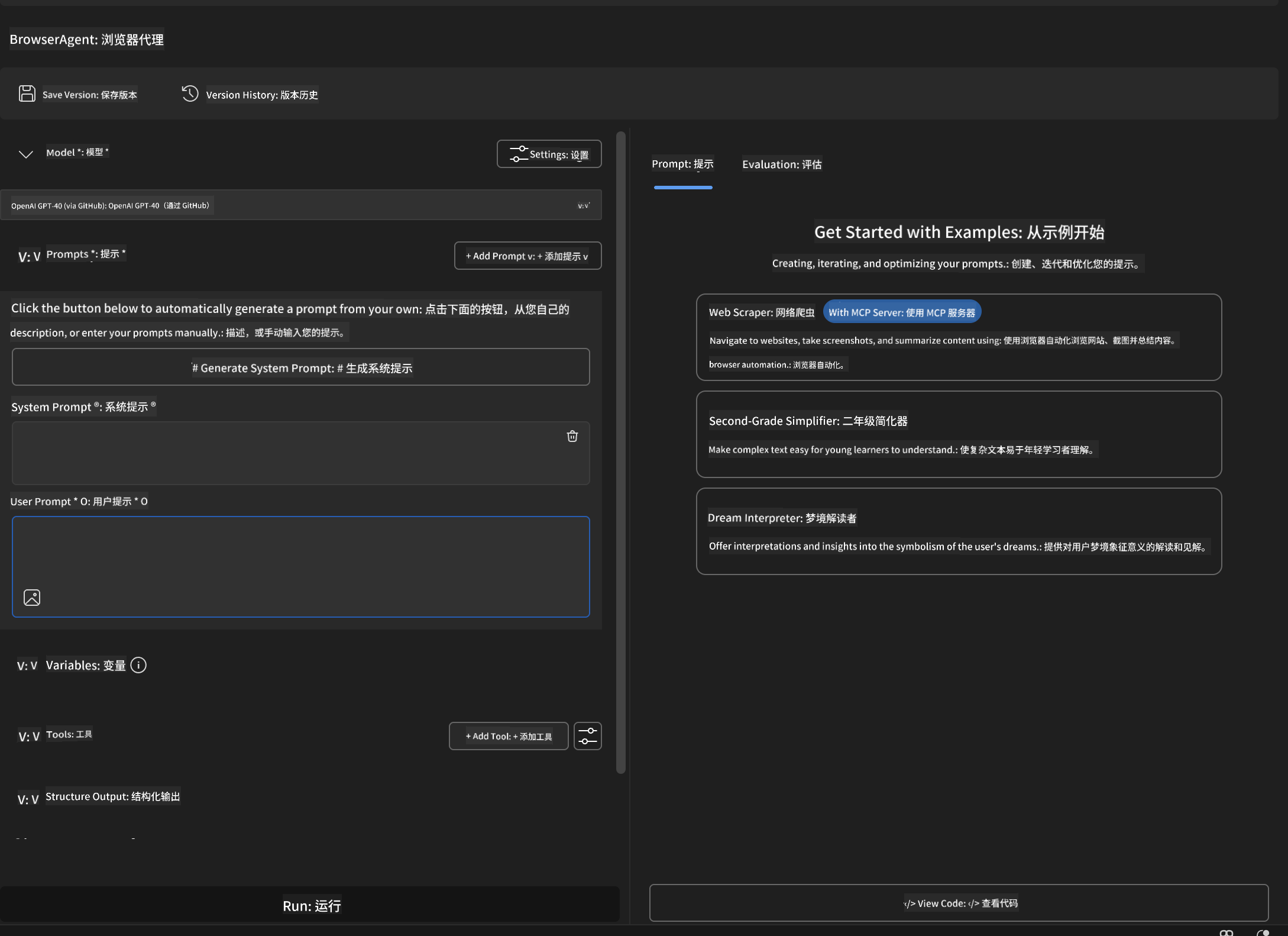Click the User Prompt label
This screenshot has width=1288, height=936.
[x=79, y=501]
